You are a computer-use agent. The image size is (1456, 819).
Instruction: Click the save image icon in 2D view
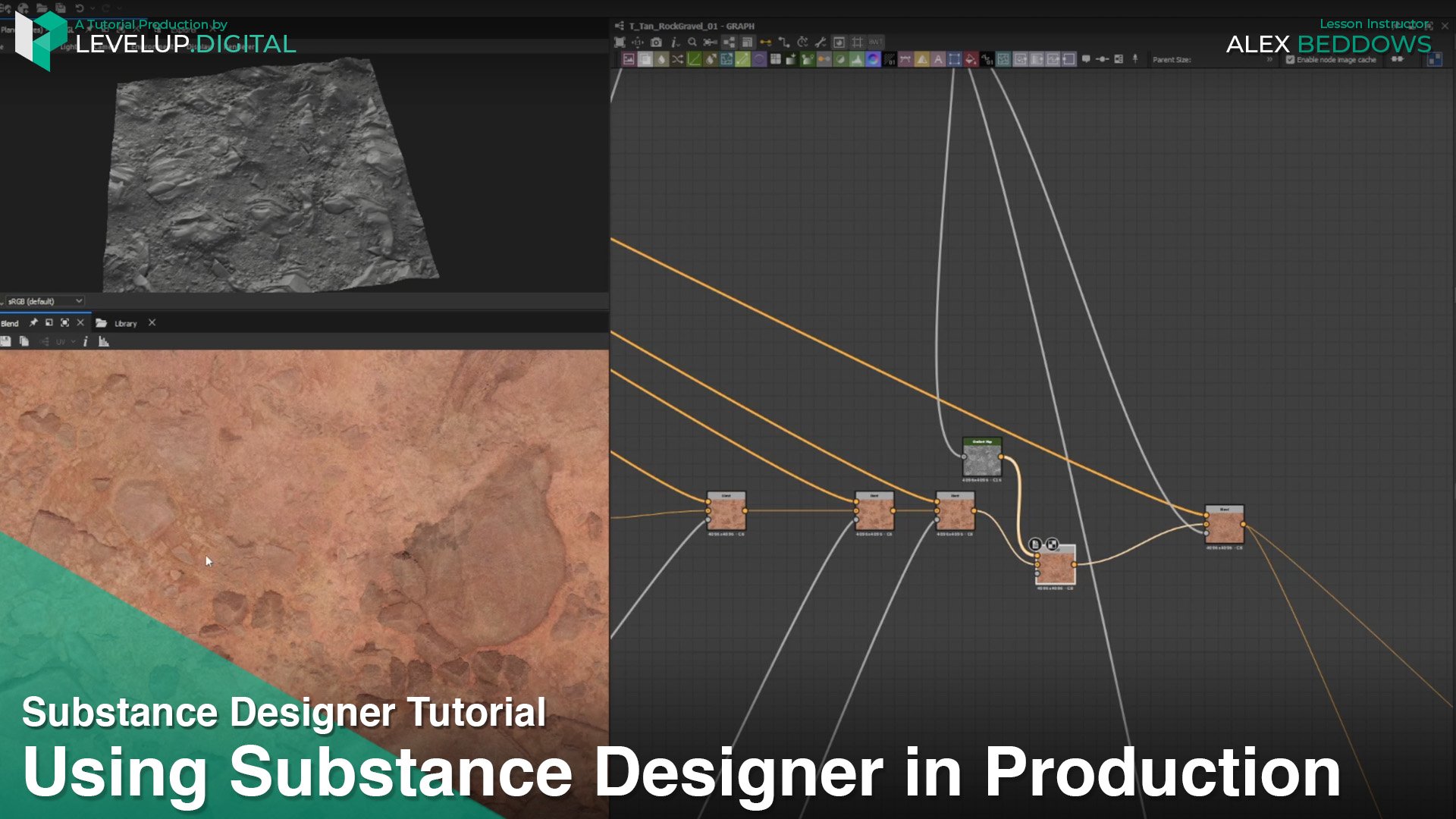click(6, 342)
